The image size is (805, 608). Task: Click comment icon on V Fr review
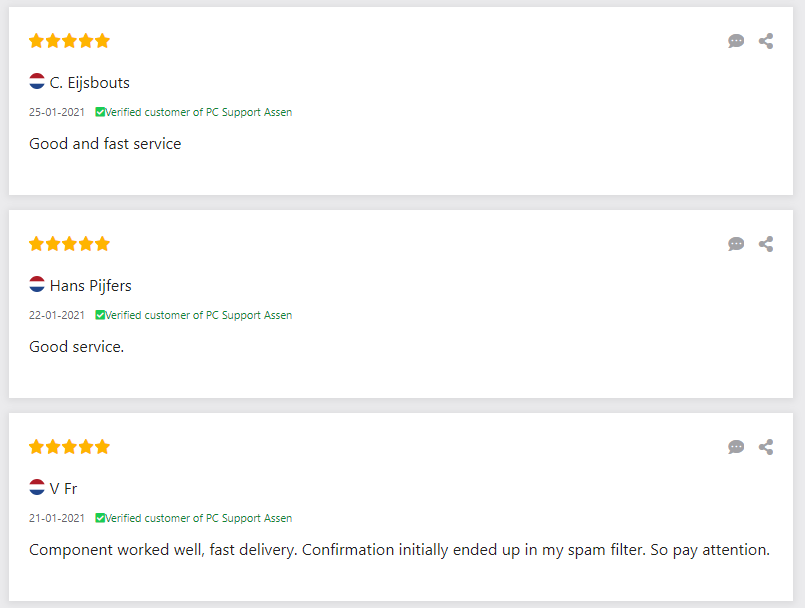(736, 447)
